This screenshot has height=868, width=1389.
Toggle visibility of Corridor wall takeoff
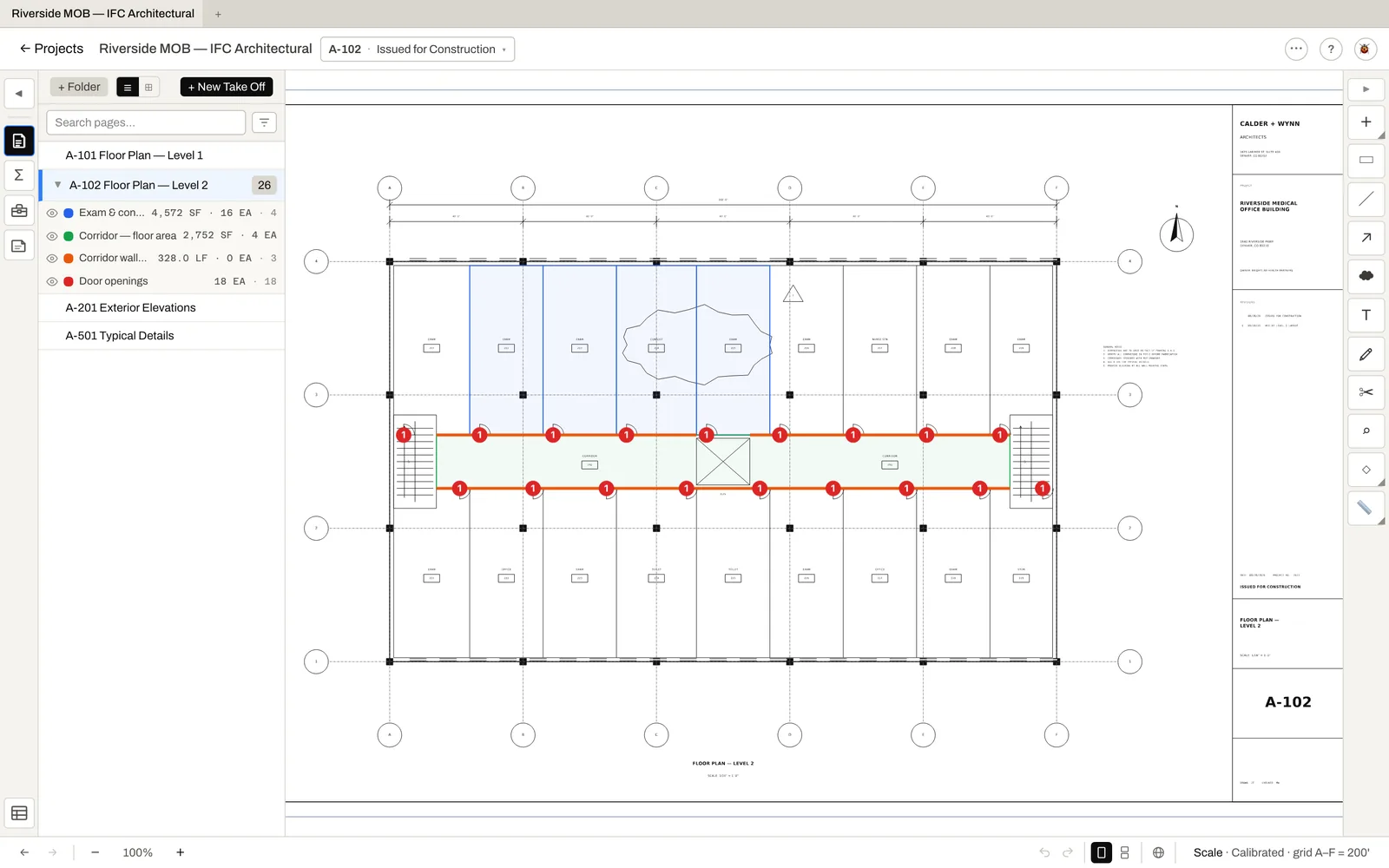click(x=52, y=259)
